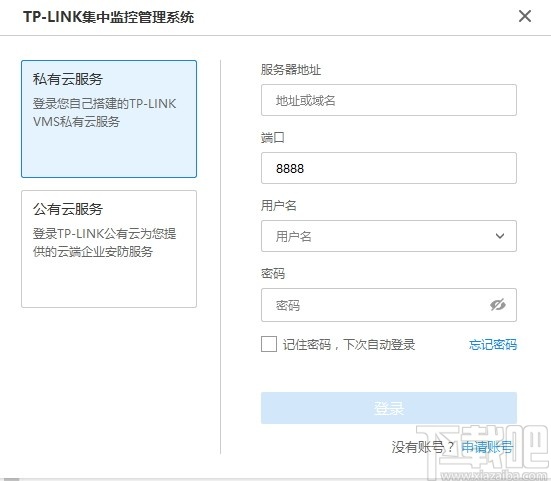
Task: Click the TP-LINK集中监控管理系统 window title
Action: 108,17
